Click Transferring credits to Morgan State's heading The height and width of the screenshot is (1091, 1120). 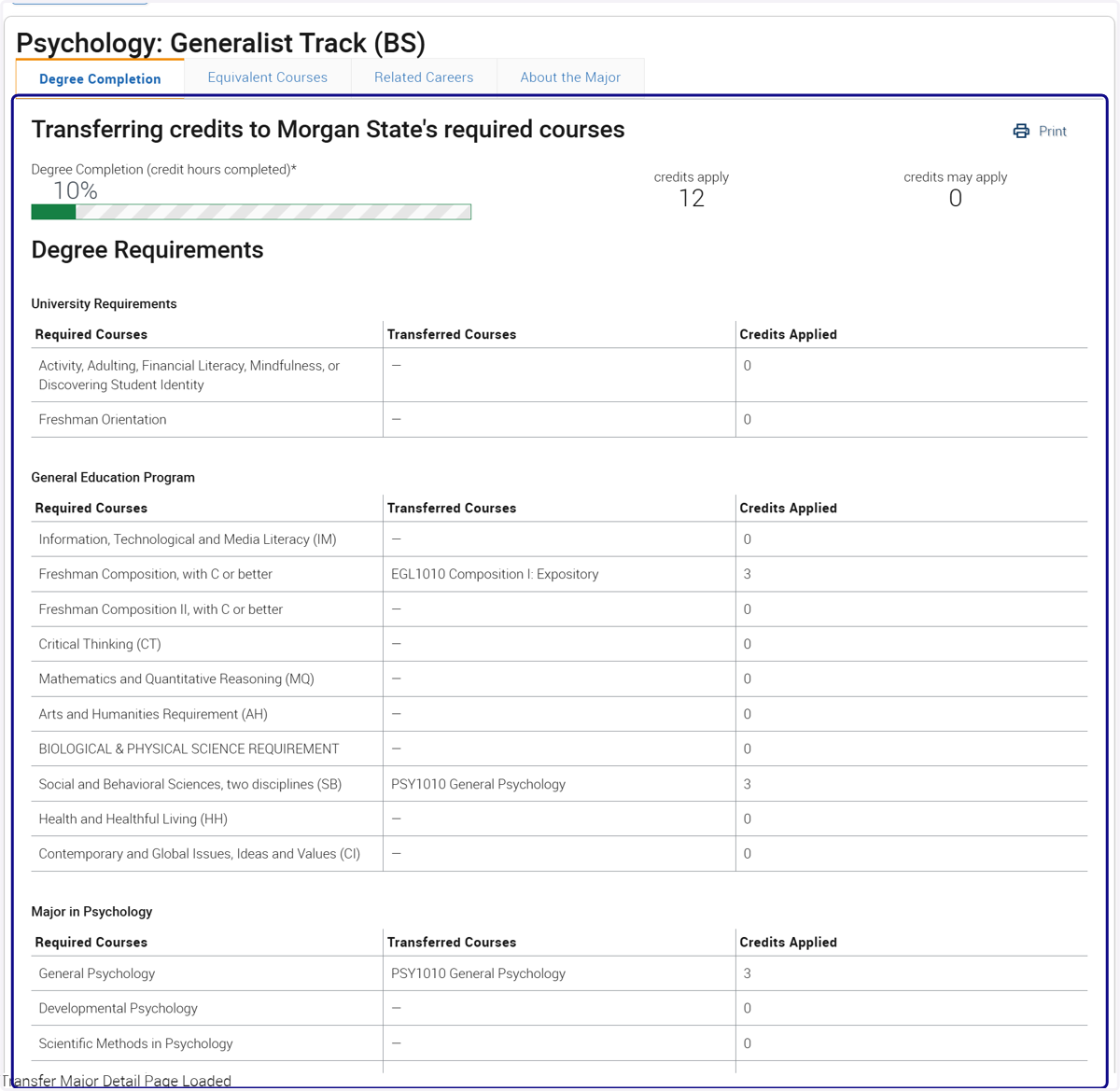(x=328, y=130)
